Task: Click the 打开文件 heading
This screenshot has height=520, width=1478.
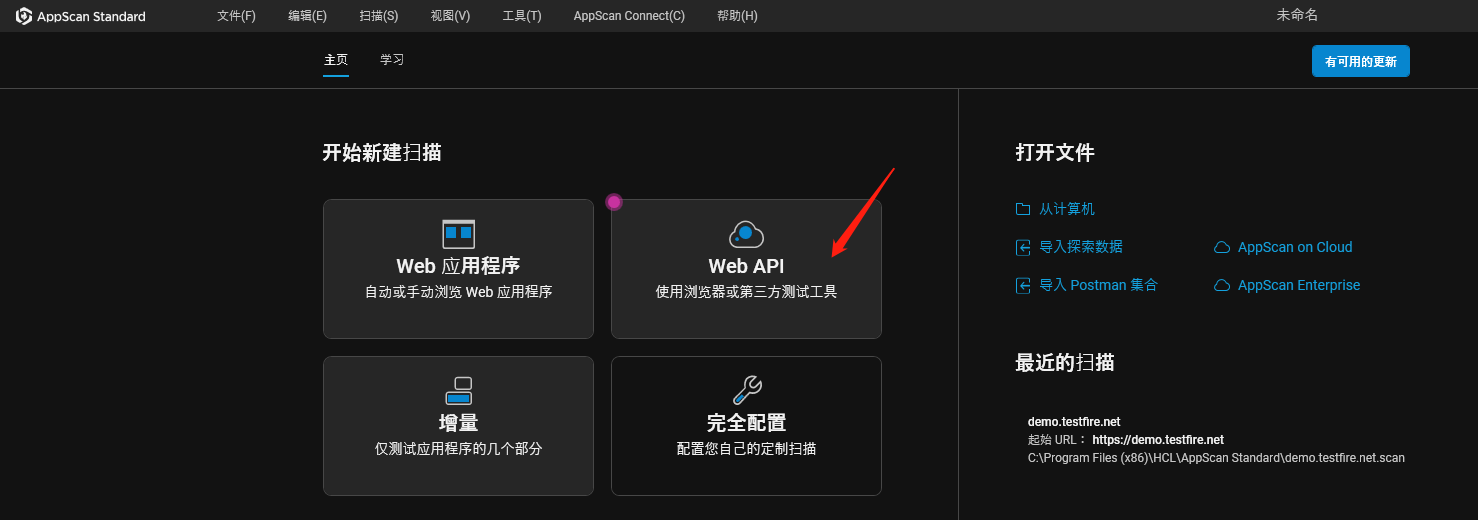Action: click(1055, 153)
